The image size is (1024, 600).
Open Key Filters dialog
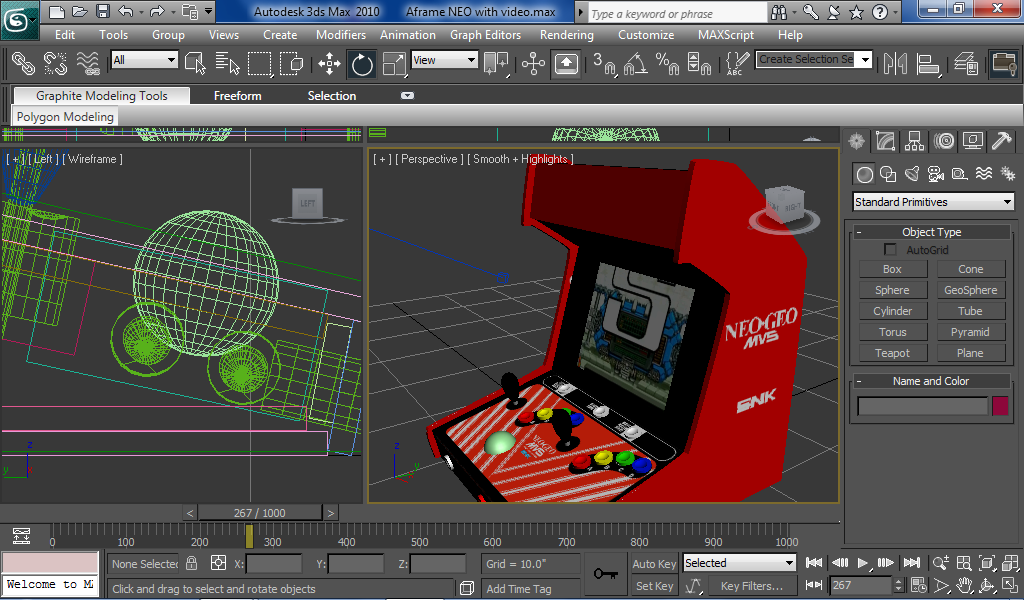click(x=751, y=586)
